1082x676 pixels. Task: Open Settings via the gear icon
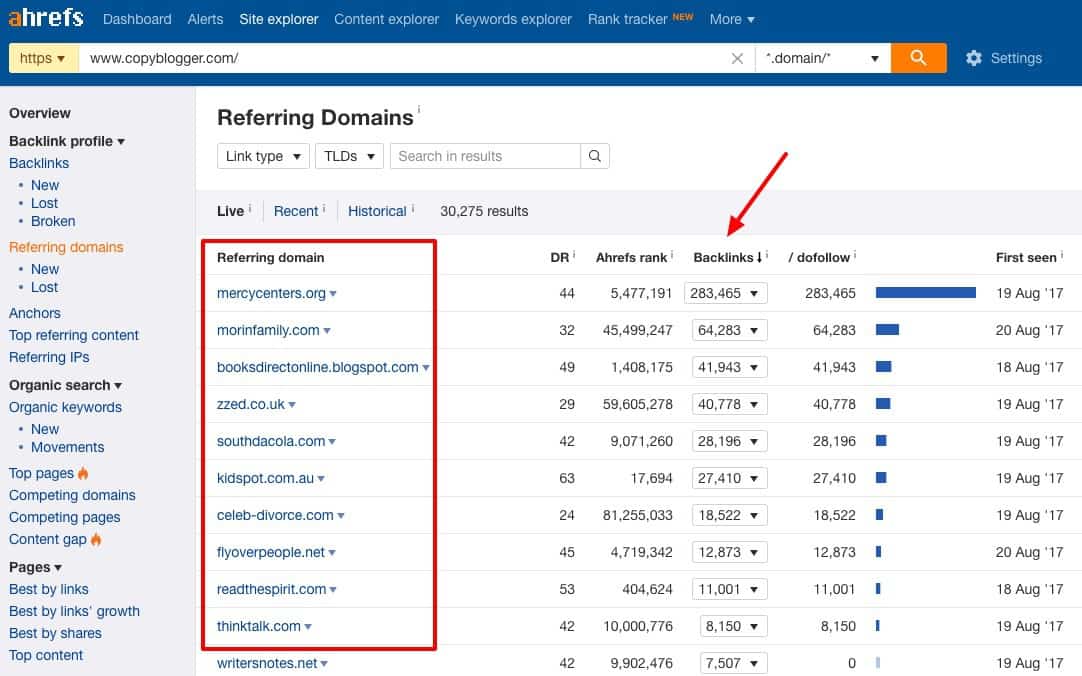point(974,58)
